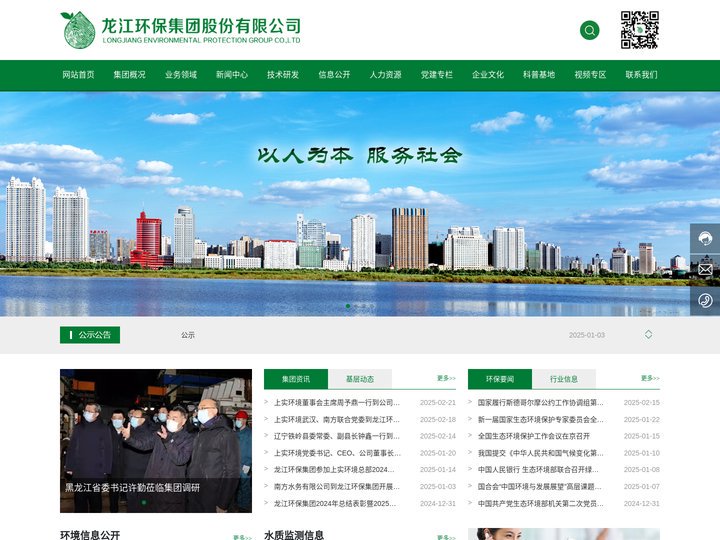Switch to the 基层动态 tab

[x=360, y=379]
